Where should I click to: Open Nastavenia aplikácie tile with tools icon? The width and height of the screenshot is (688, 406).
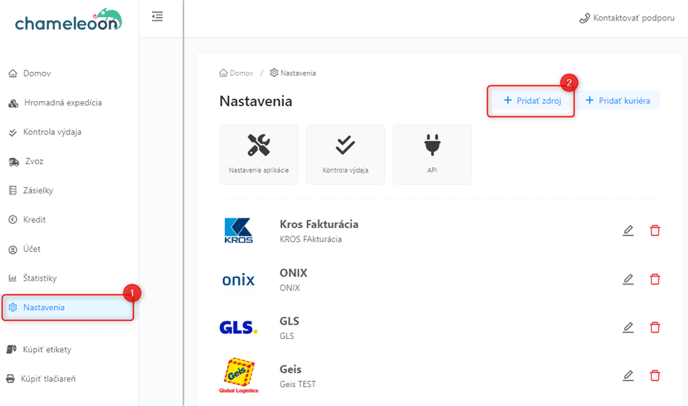259,154
